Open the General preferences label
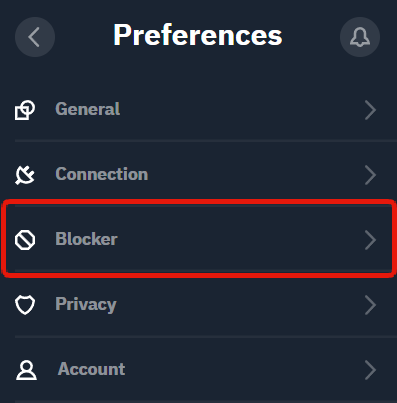The width and height of the screenshot is (397, 403). (88, 109)
